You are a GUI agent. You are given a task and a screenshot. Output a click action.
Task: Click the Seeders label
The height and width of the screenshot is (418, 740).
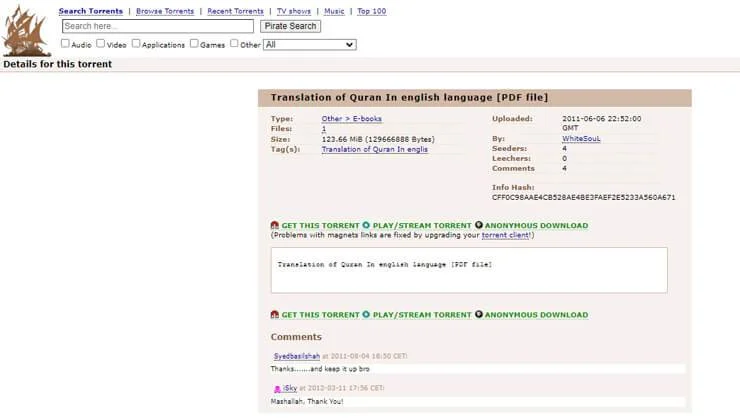(509, 149)
